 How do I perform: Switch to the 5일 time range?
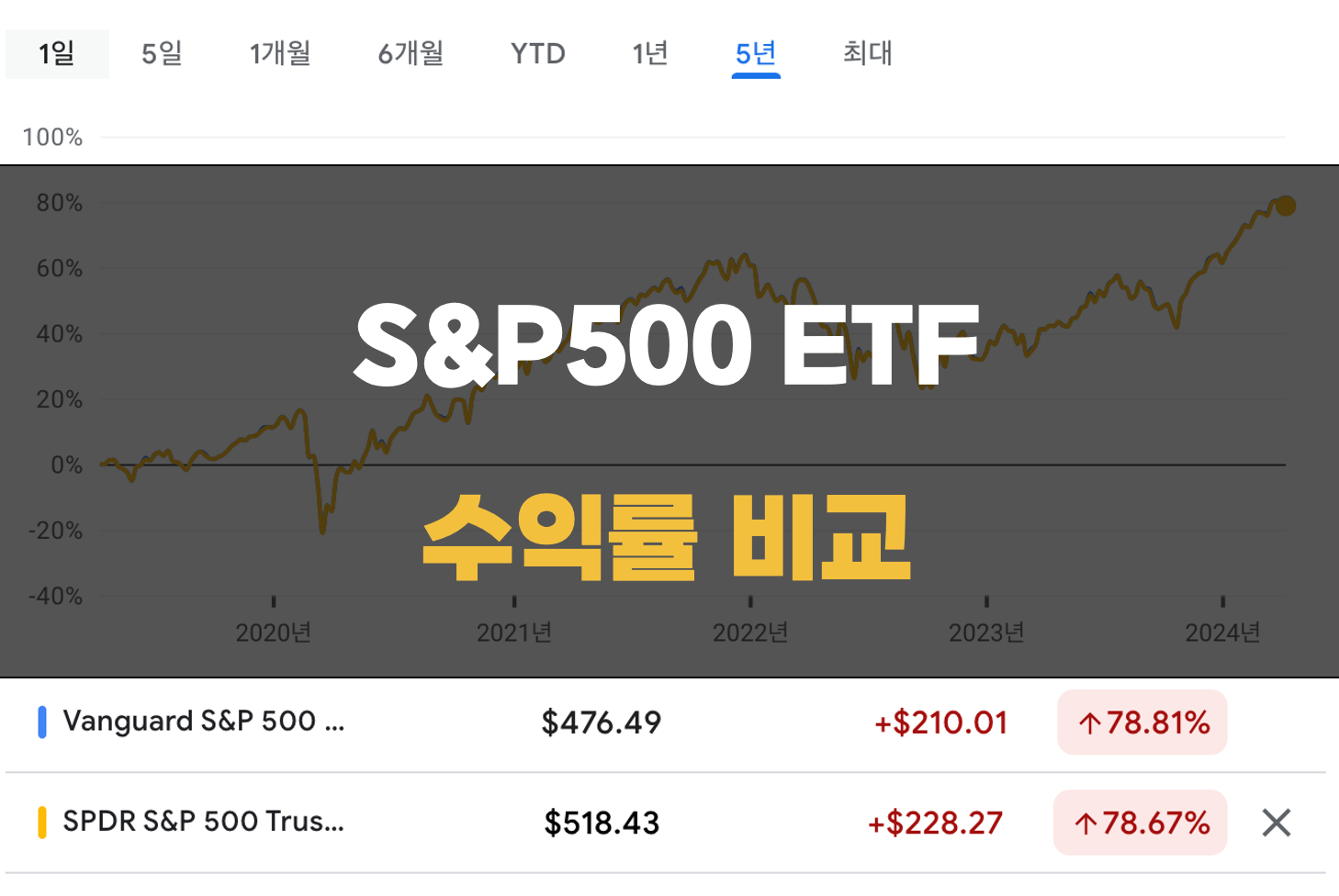(162, 54)
